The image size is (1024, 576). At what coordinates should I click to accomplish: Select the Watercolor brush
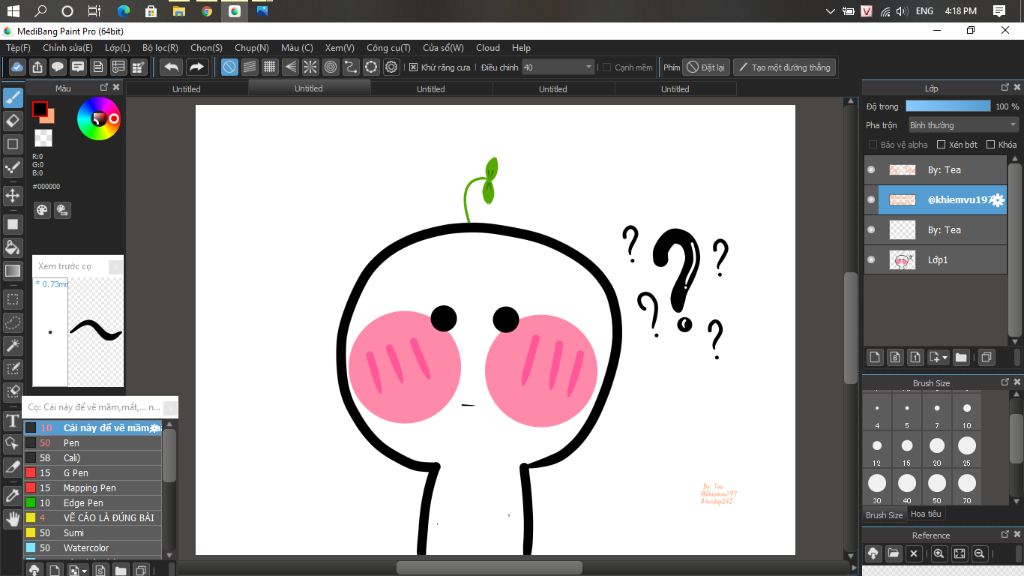coord(93,548)
